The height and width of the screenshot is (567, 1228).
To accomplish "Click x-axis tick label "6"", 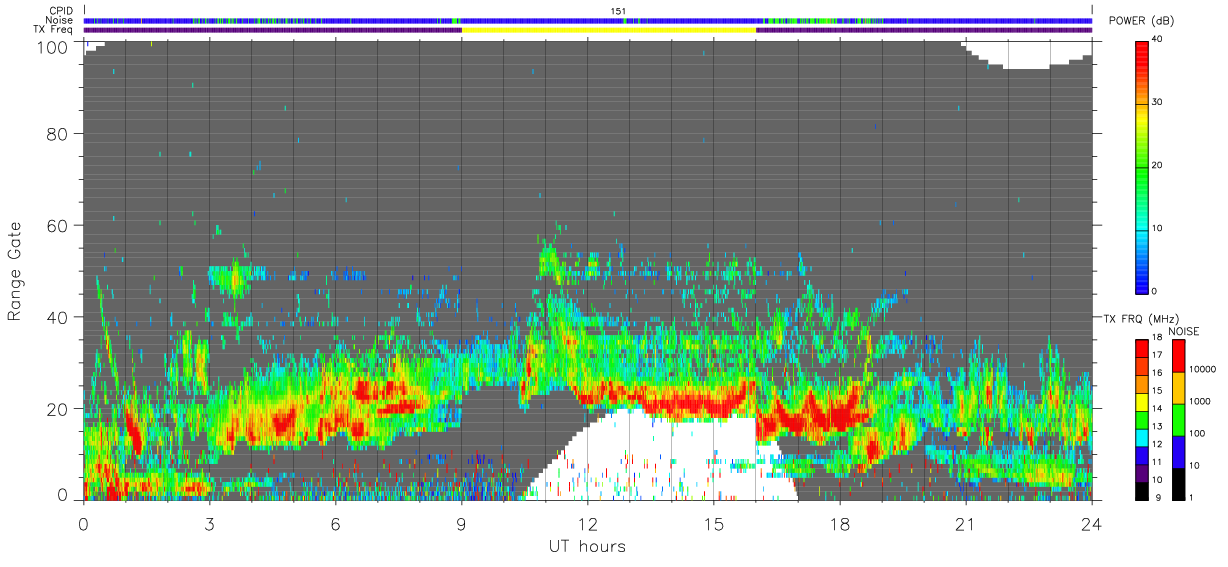I will 335,523.
